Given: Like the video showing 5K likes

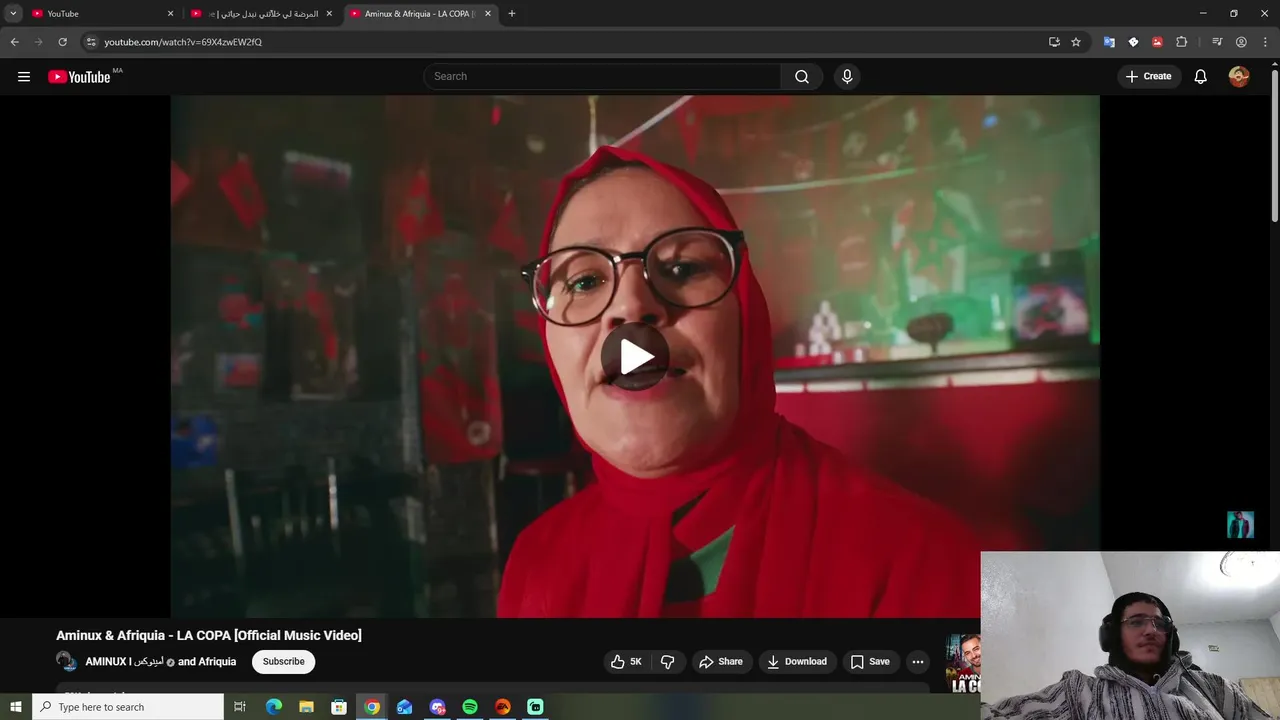Looking at the screenshot, I should [x=627, y=662].
